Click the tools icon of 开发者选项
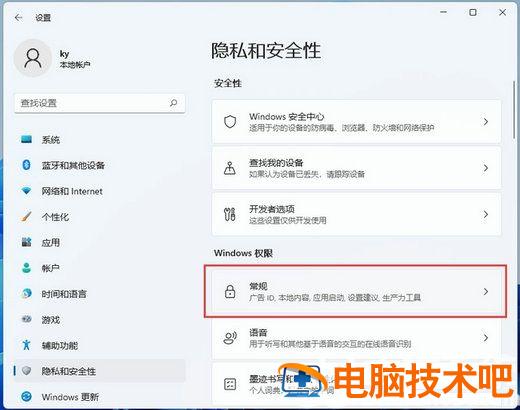This screenshot has height=410, width=520. tap(230, 214)
